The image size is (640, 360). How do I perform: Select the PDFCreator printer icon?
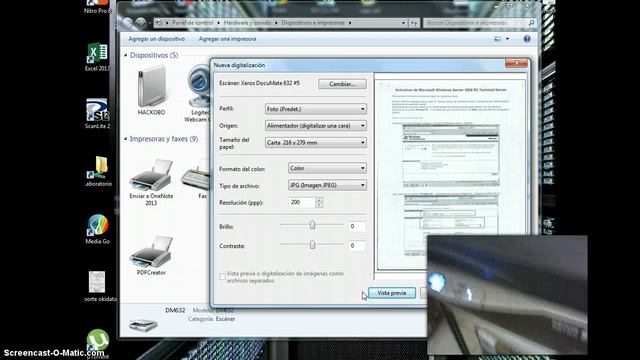coord(151,256)
